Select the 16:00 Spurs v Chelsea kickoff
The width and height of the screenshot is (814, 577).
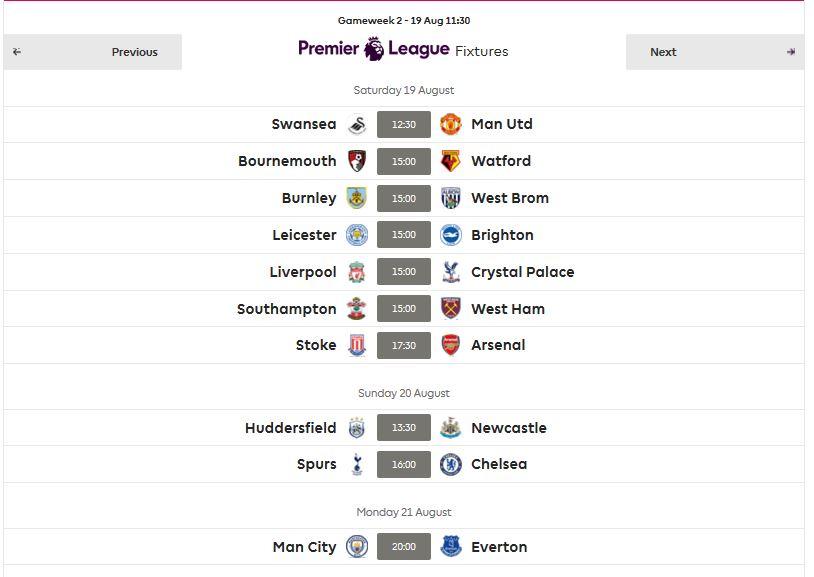404,464
